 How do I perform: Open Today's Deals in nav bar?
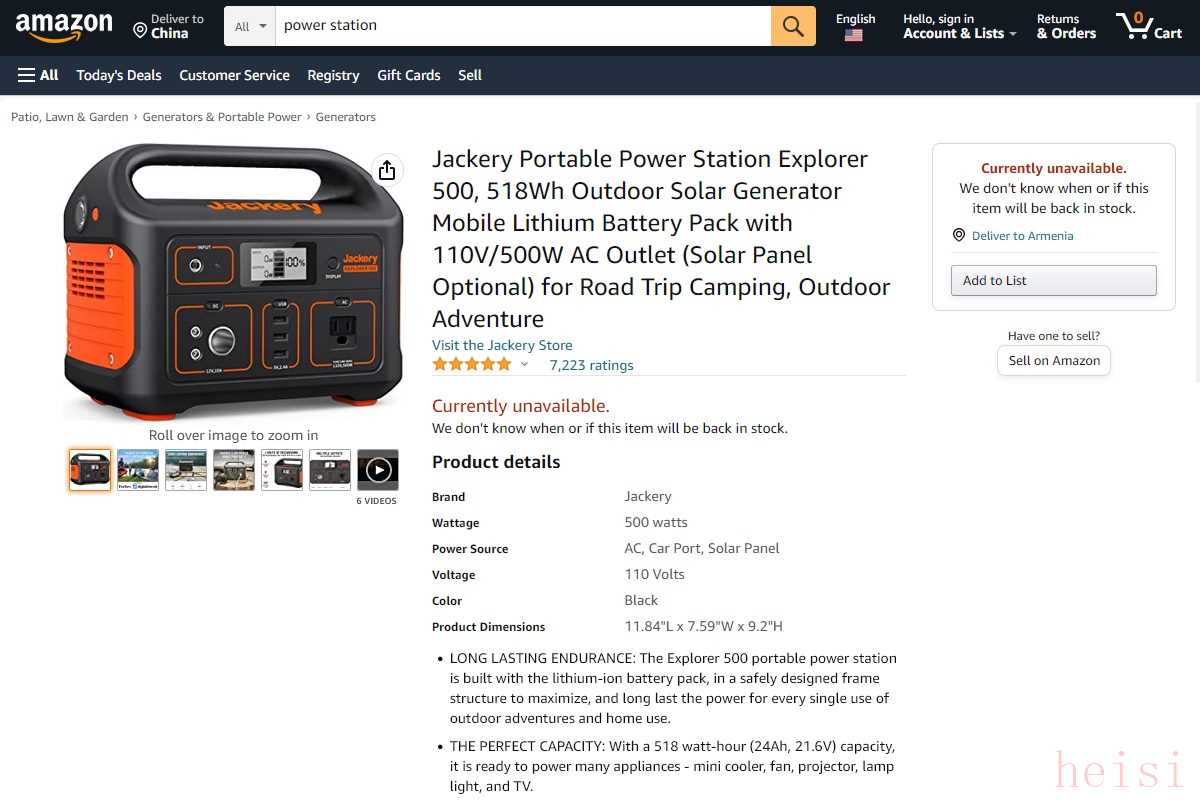(119, 75)
